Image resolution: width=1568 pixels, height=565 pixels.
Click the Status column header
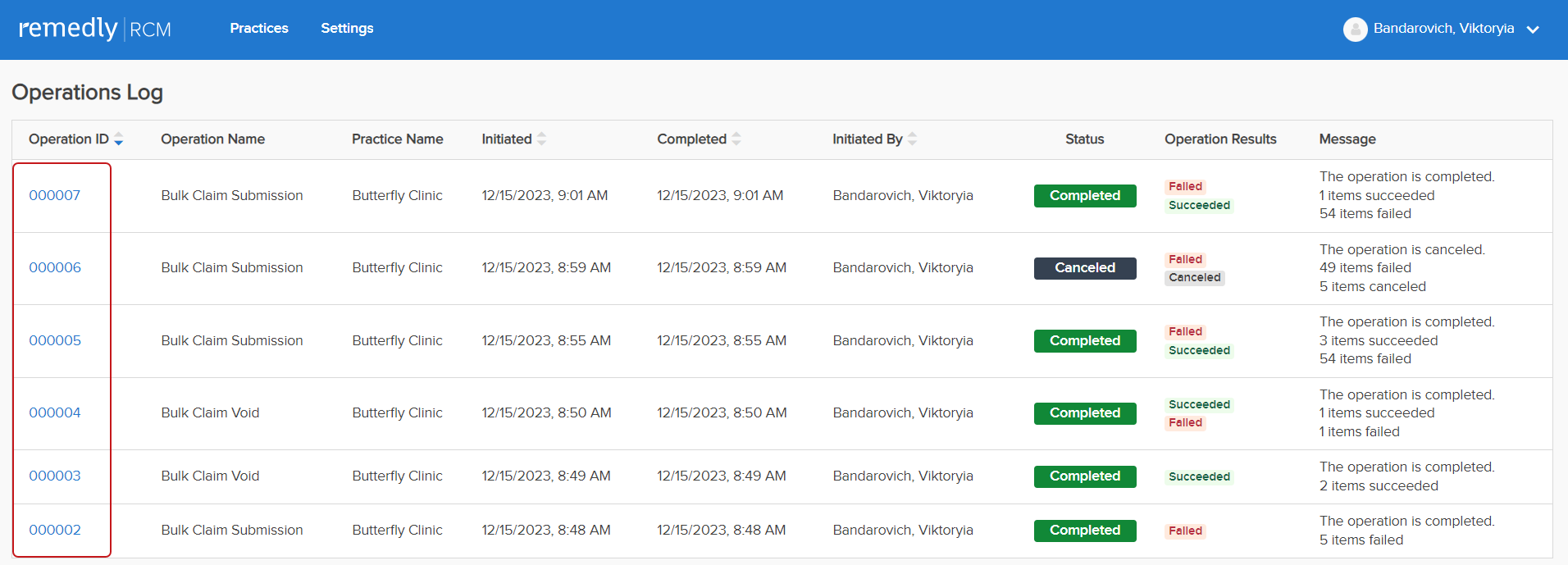[1084, 139]
